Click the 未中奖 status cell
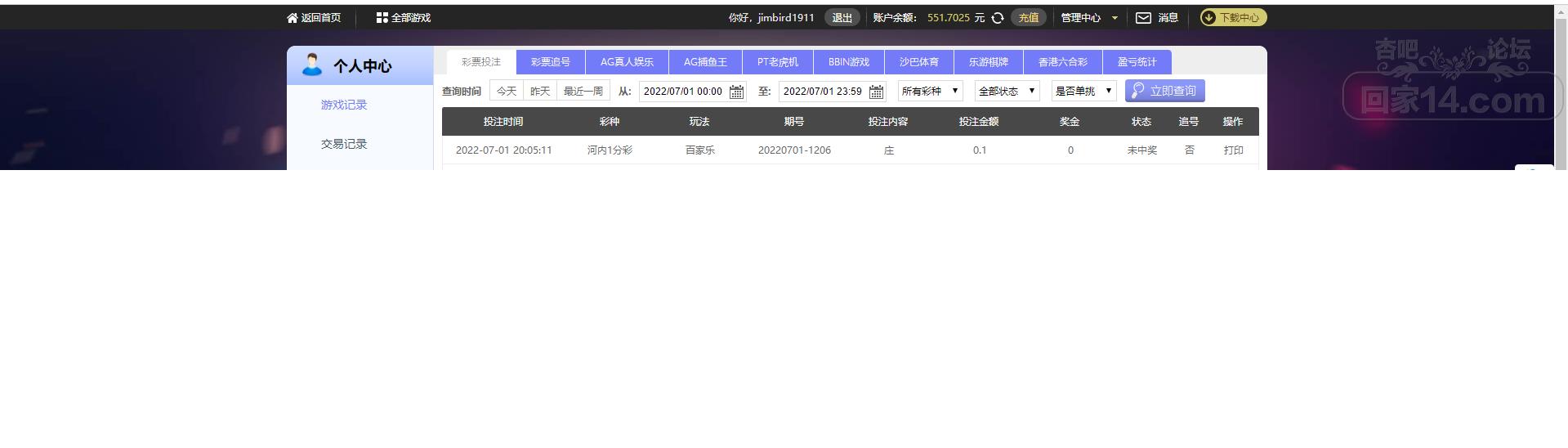Screen dimensions: 1568x448 1142,150
